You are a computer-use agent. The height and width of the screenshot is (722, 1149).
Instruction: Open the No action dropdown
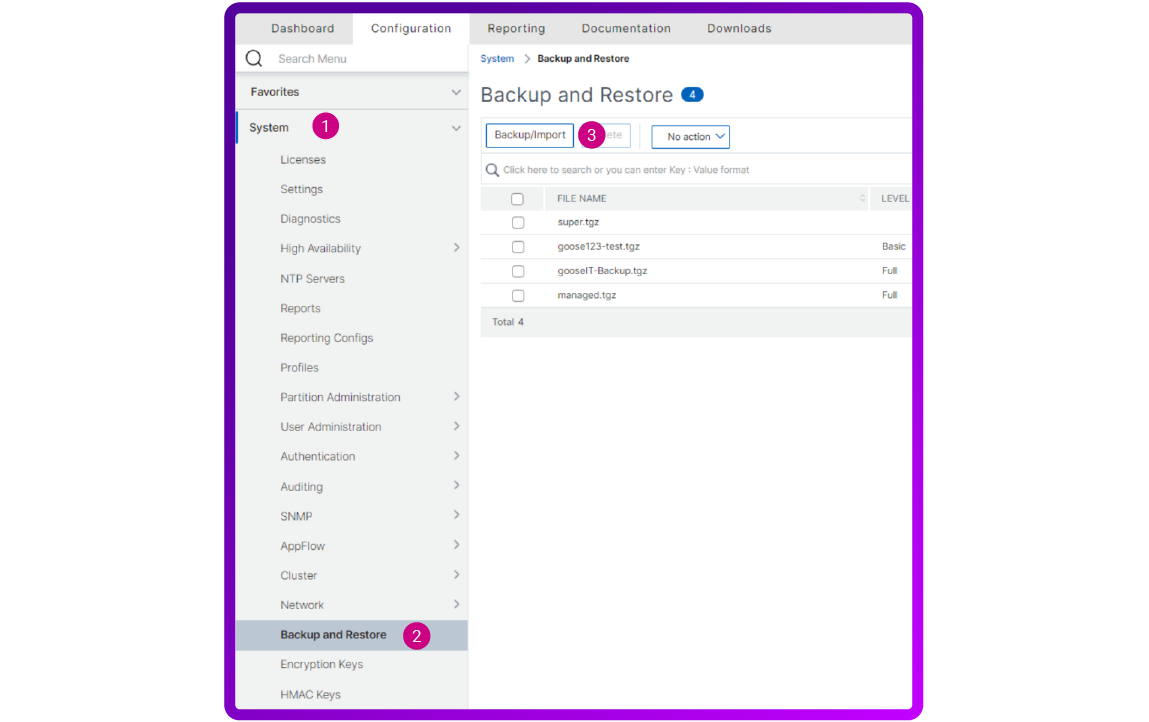[x=690, y=136]
